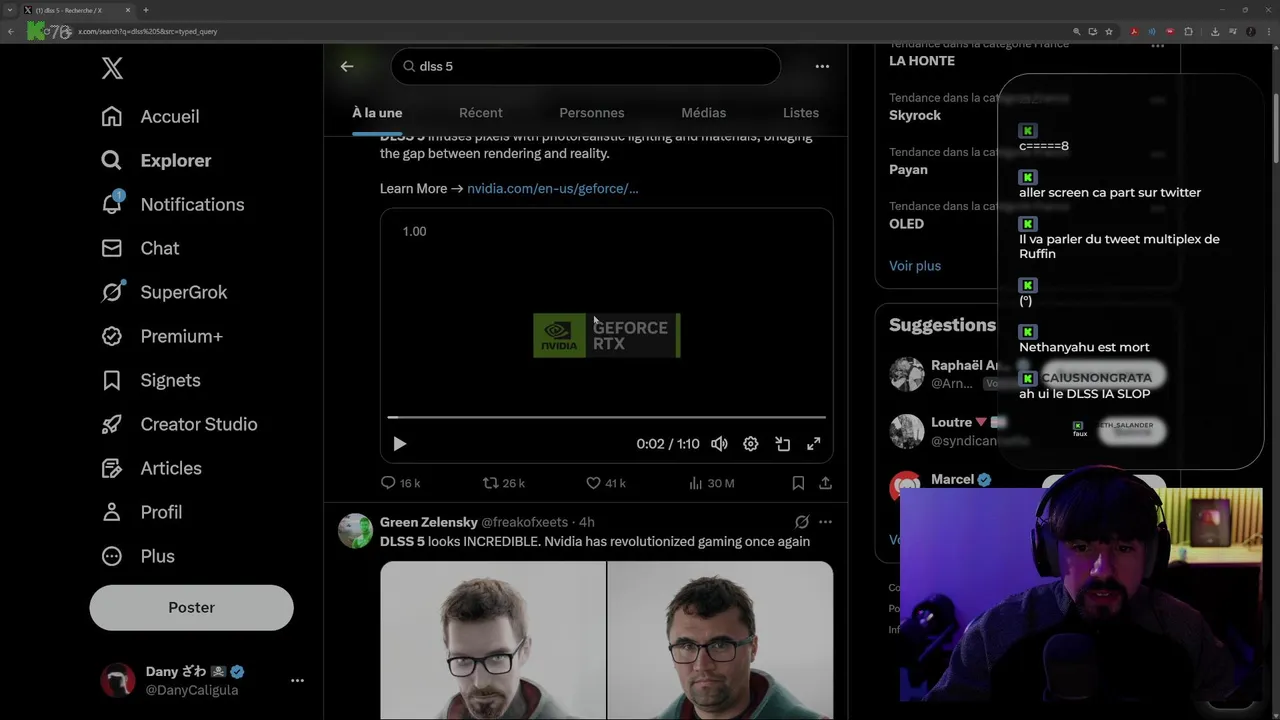Open Chat in the sidebar
Screen dimensions: 1280x720
coord(140,248)
